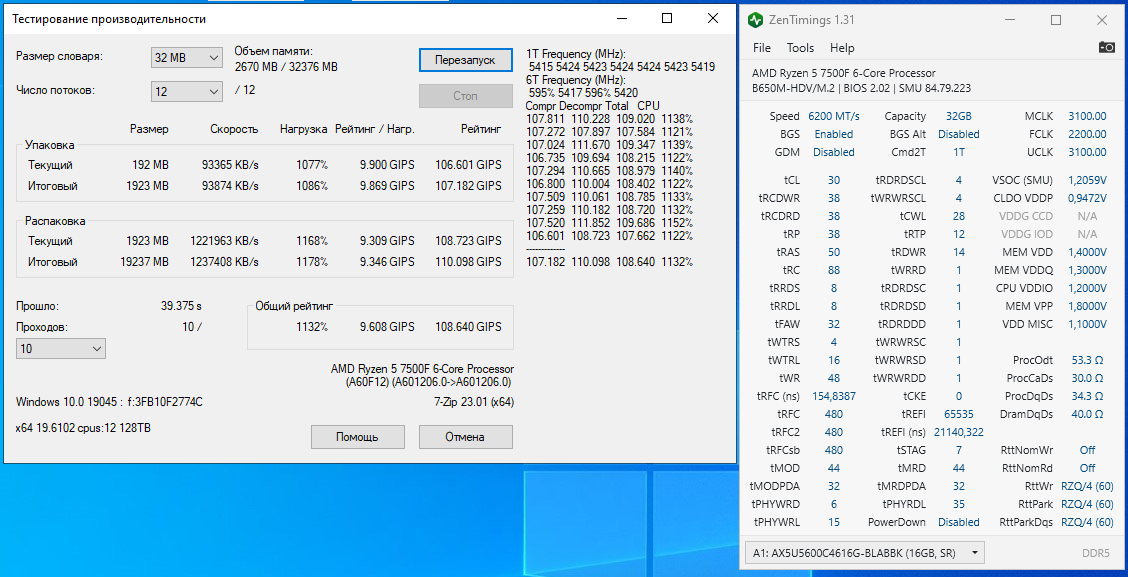Click the tRC value 88
Screen dimensions: 1128x577
pos(834,270)
